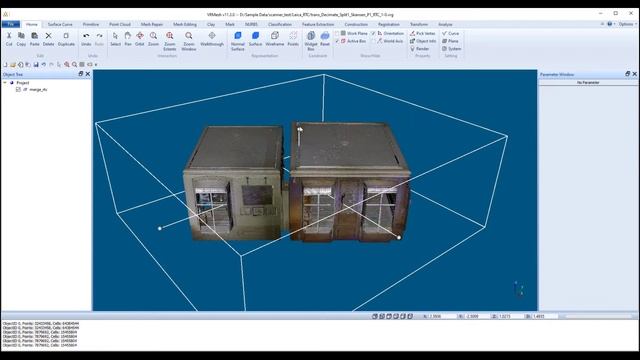Click the Copy tool in ribbon
This screenshot has height=360, width=640.
coord(21,39)
